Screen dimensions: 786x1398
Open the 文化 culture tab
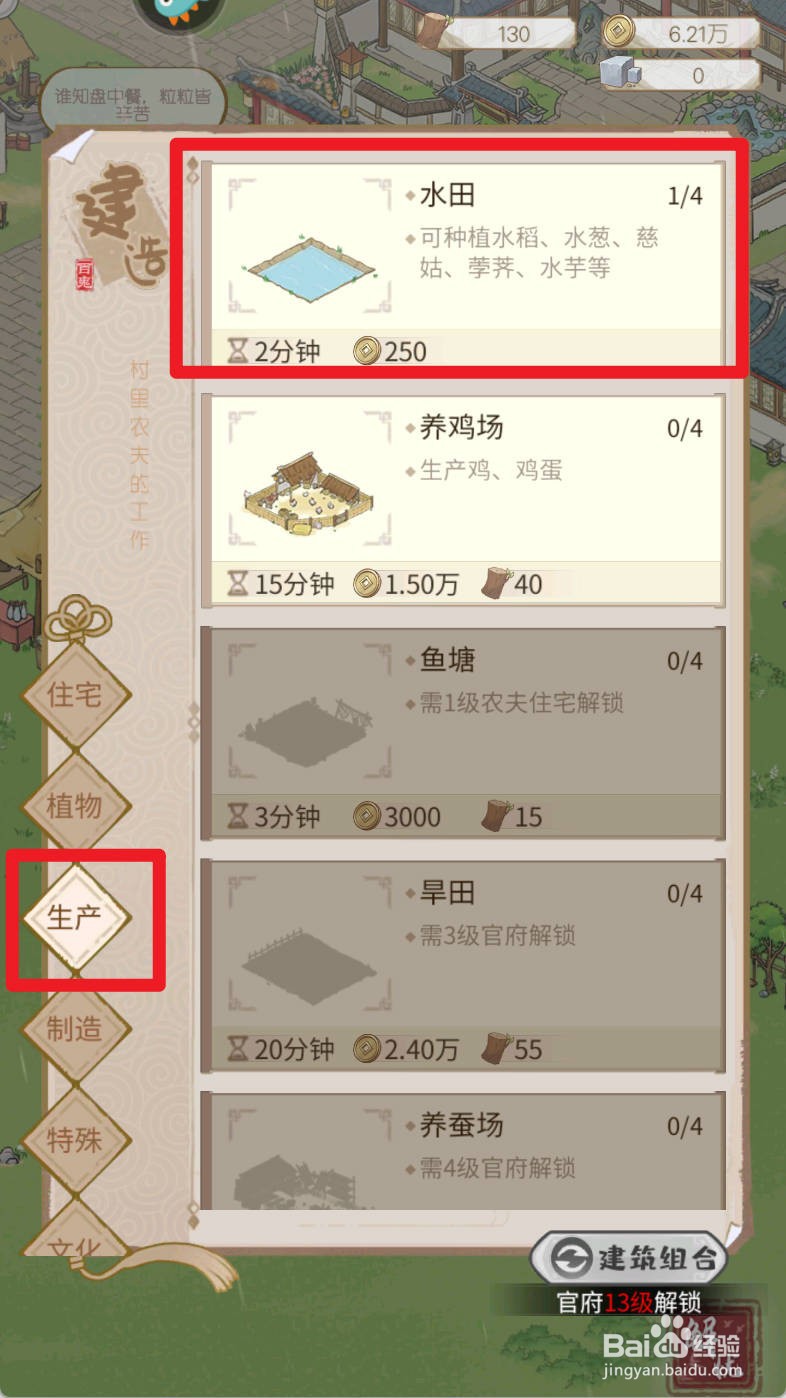point(76,1238)
